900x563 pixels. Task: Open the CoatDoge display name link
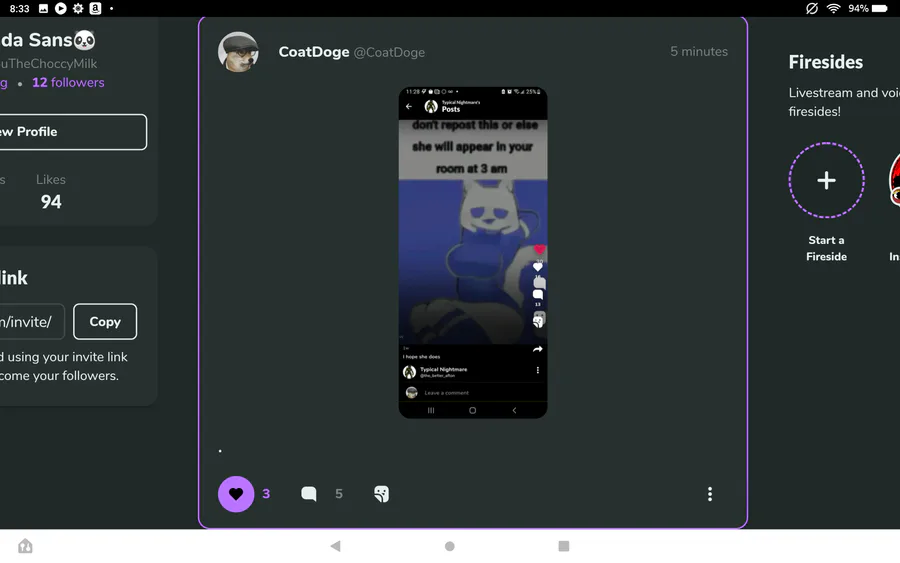(314, 52)
